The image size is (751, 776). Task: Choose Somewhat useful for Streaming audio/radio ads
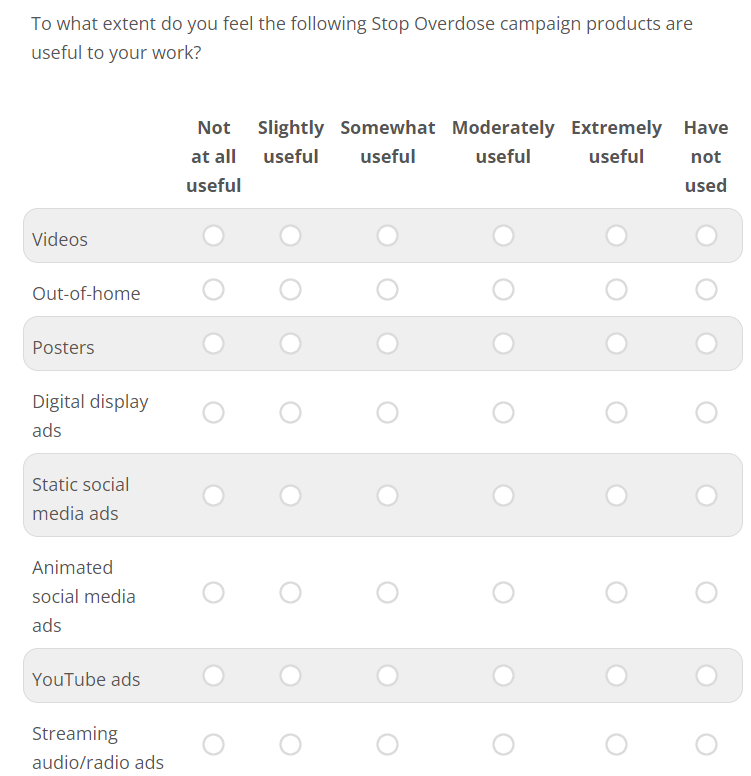(x=387, y=744)
